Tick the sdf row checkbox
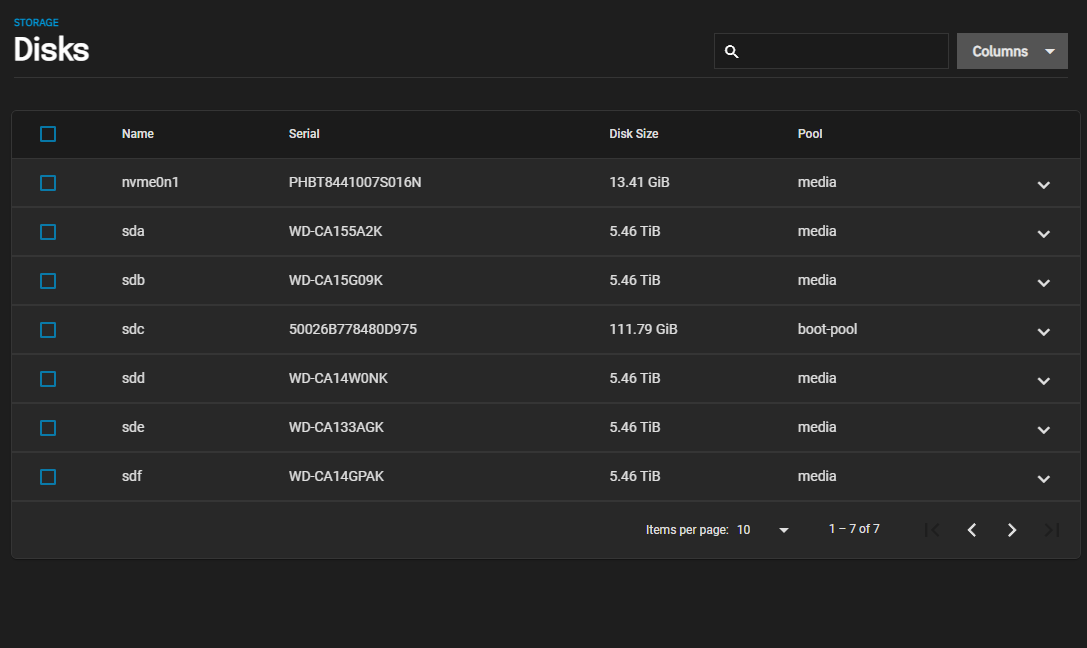Image resolution: width=1087 pixels, height=648 pixels. click(48, 477)
